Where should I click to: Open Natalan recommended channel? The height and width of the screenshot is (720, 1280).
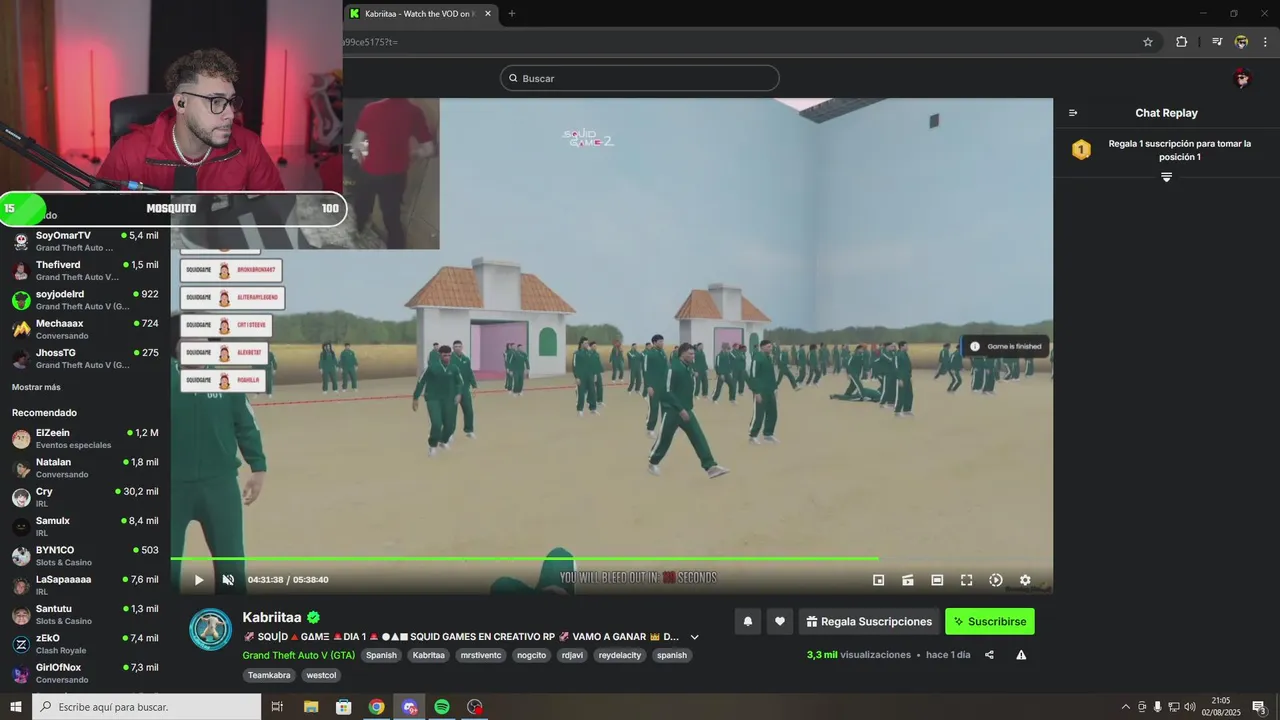pyautogui.click(x=85, y=468)
